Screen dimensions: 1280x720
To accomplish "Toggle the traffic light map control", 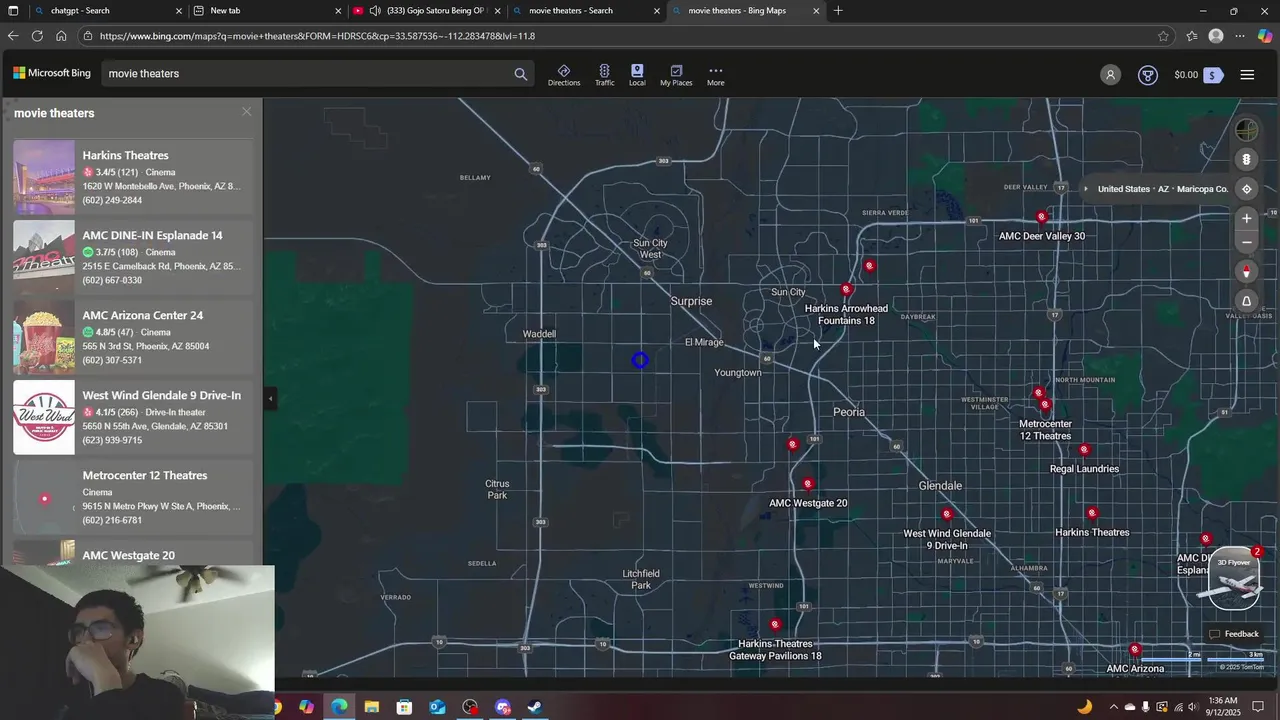I will pos(1246,160).
